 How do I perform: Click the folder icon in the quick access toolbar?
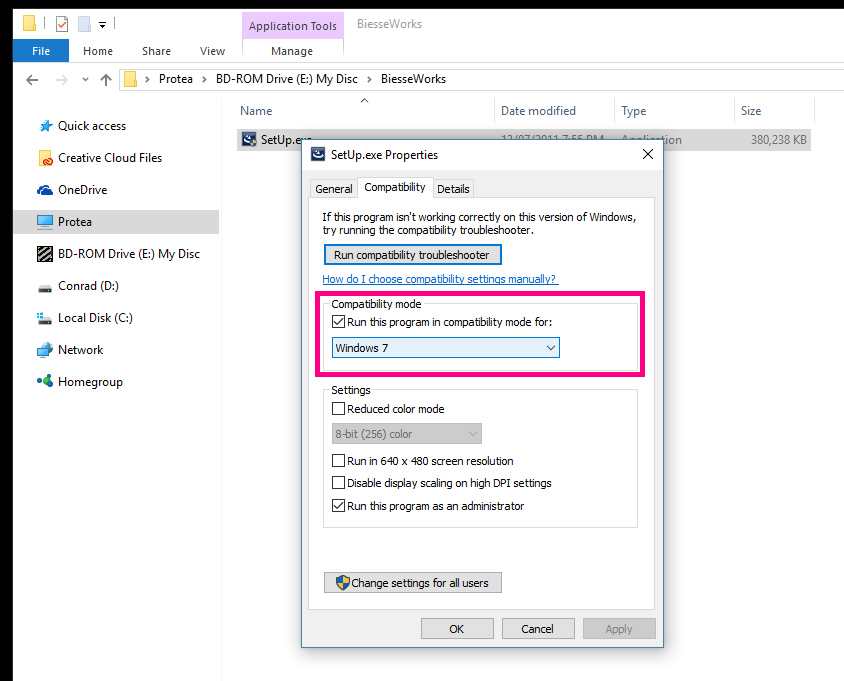coord(29,24)
